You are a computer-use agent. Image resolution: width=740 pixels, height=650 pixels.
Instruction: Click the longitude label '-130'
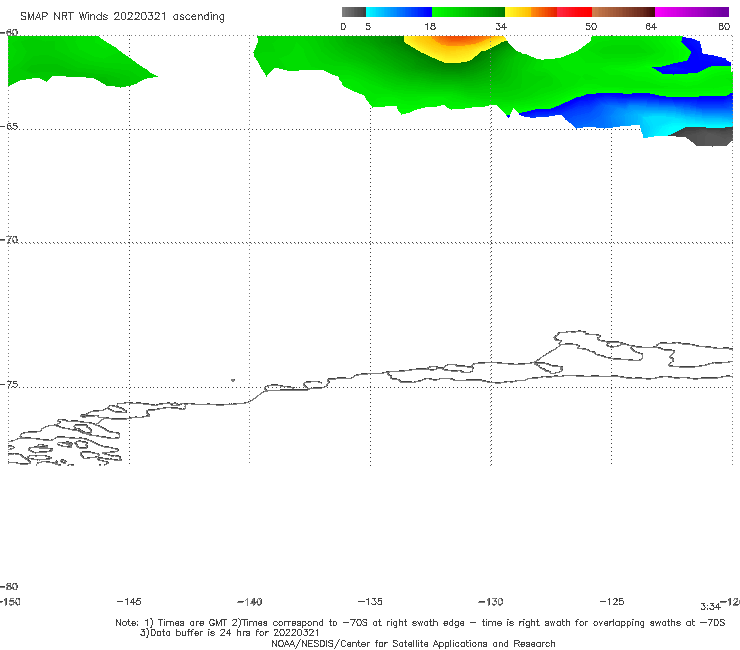491,602
